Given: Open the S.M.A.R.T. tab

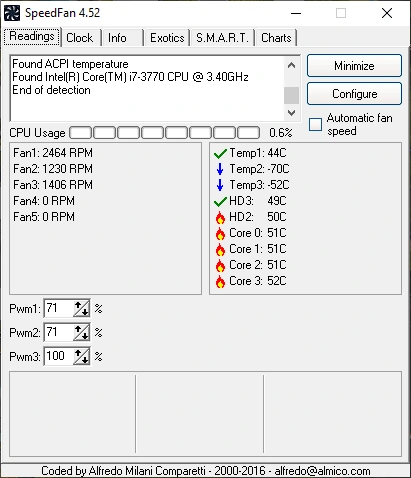Looking at the screenshot, I should tap(222, 38).
